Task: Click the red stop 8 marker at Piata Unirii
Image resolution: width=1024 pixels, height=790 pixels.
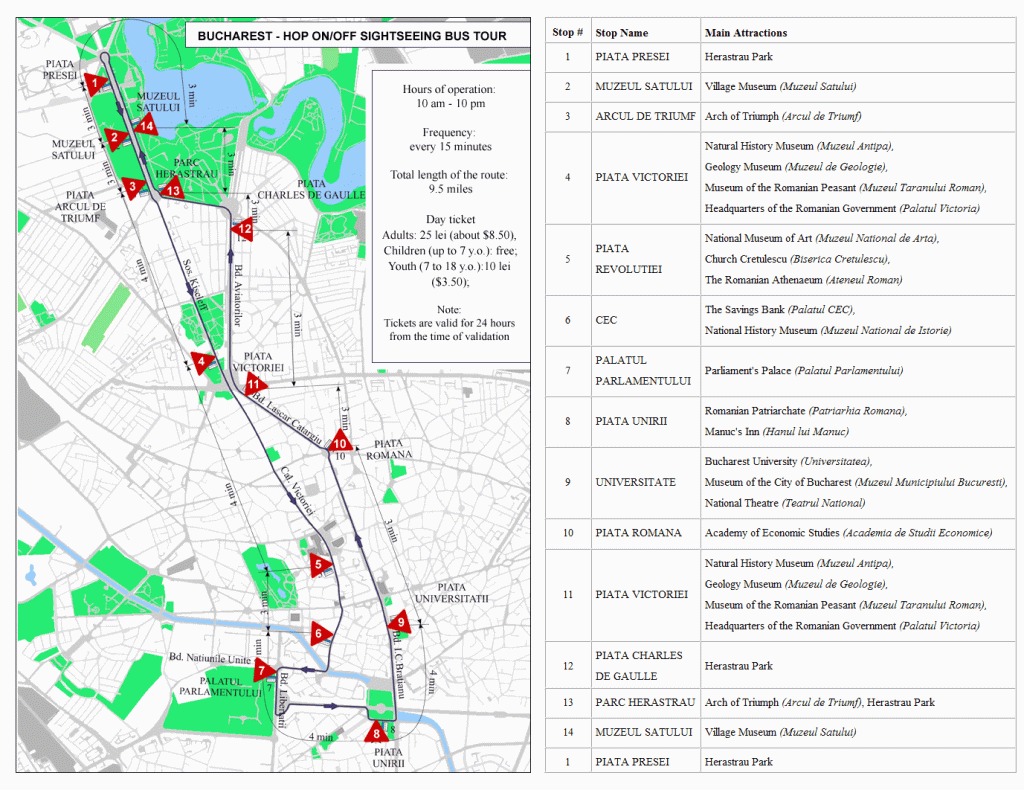Action: (376, 733)
